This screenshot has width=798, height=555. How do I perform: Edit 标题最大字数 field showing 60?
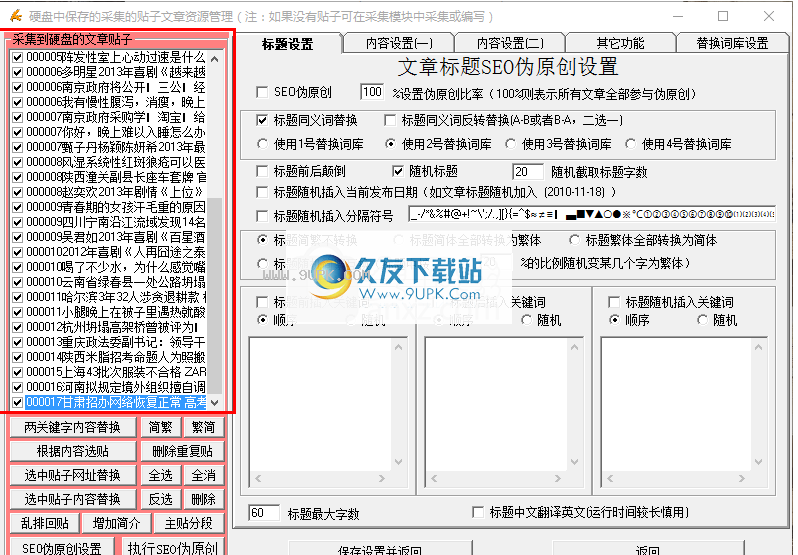(x=264, y=513)
